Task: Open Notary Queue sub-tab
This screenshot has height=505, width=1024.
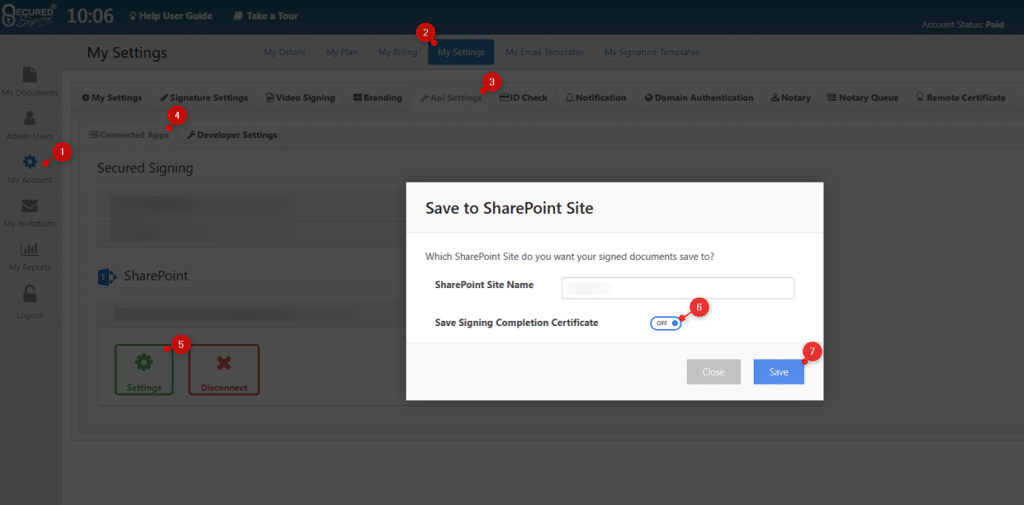Action: tap(862, 98)
